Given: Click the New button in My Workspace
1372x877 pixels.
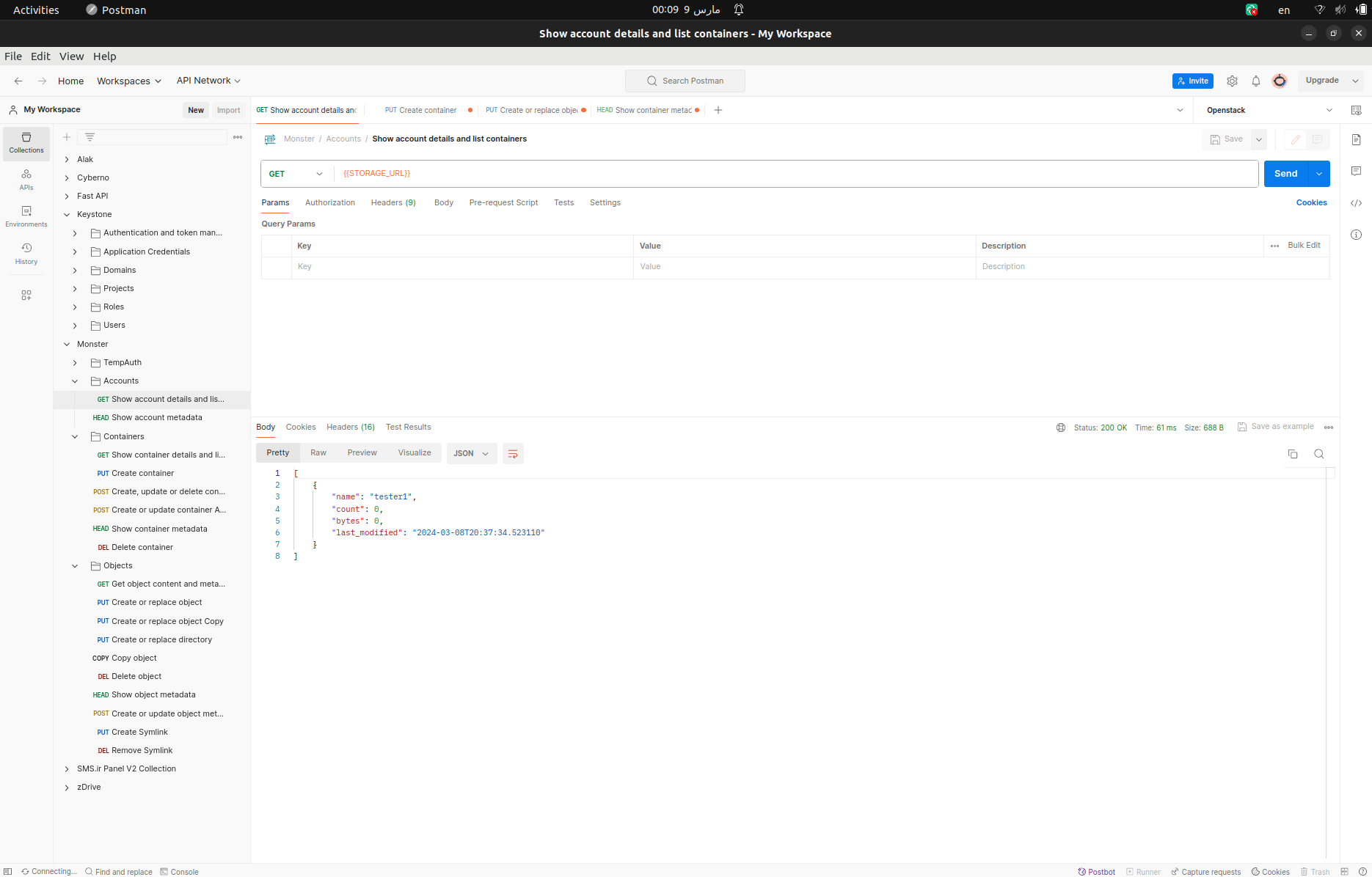Looking at the screenshot, I should point(196,110).
